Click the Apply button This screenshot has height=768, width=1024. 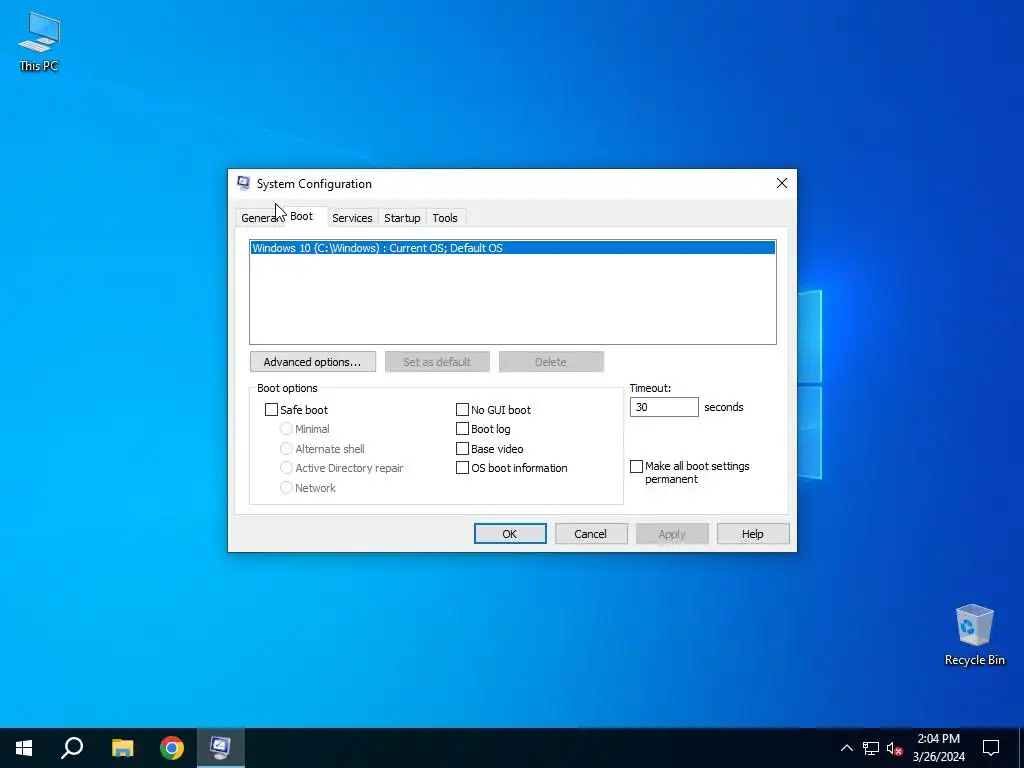pyautogui.click(x=672, y=534)
